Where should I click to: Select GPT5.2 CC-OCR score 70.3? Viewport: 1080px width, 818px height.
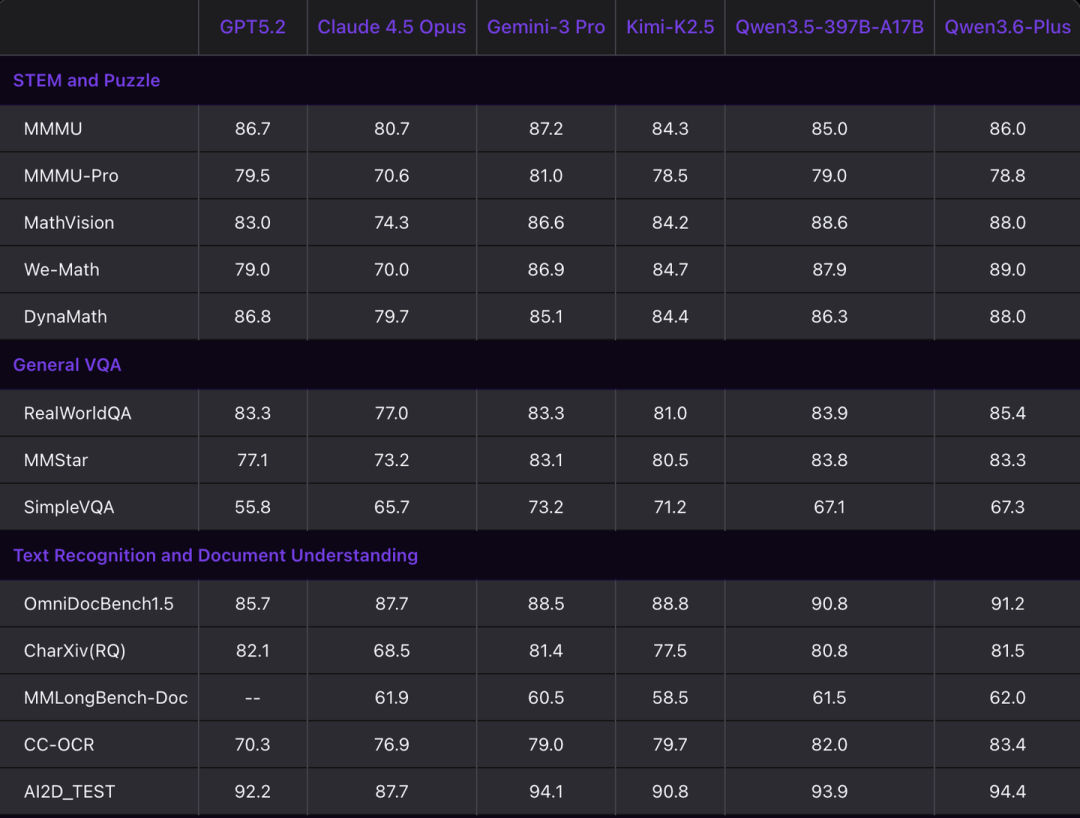(x=252, y=744)
